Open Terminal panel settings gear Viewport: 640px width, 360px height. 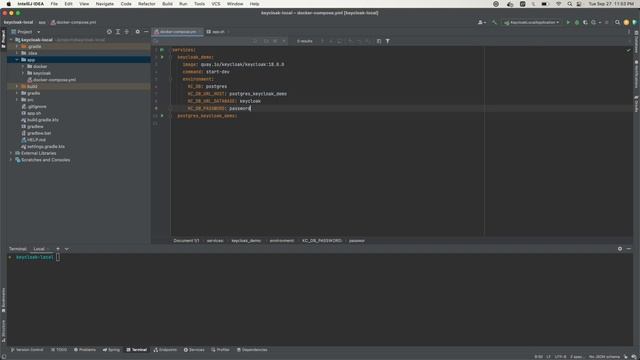[620, 249]
